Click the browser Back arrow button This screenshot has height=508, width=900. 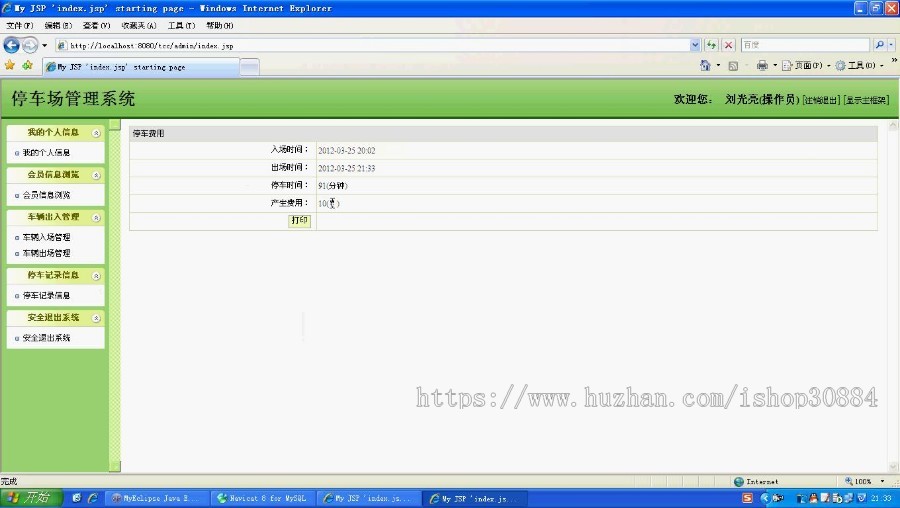tap(11, 45)
